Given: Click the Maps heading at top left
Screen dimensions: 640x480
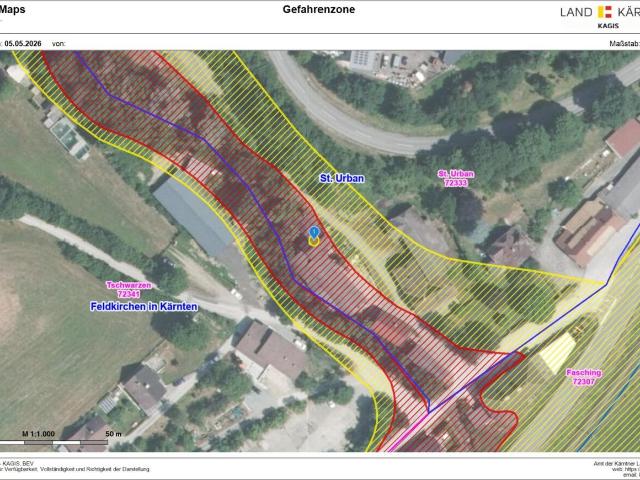Looking at the screenshot, I should [12, 9].
